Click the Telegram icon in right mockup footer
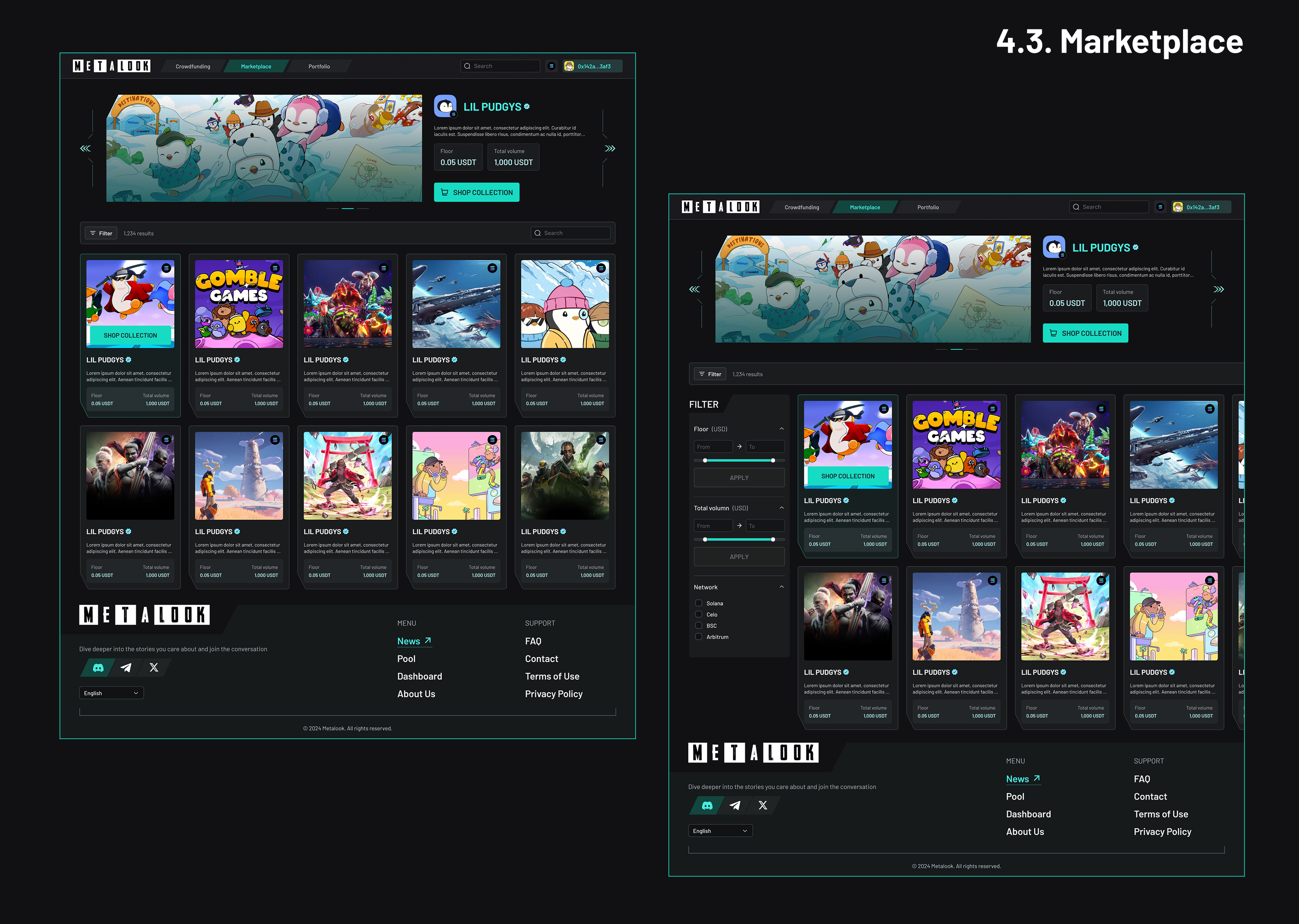Image resolution: width=1299 pixels, height=924 pixels. click(735, 805)
